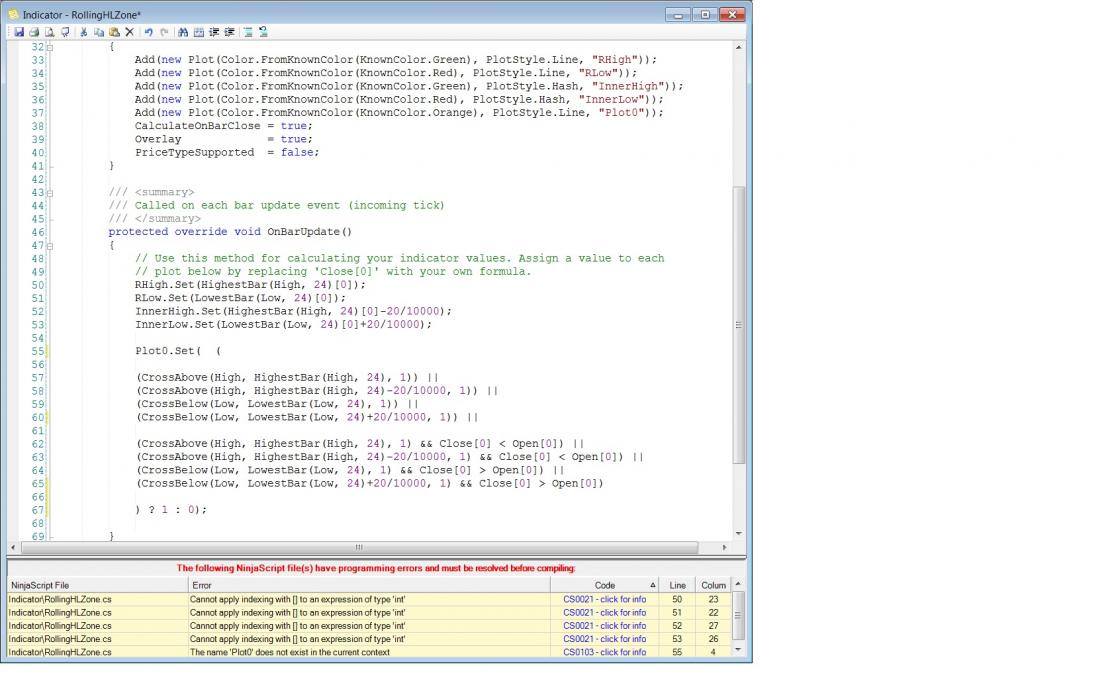The width and height of the screenshot is (1112, 695).
Task: Open Find with the binoculars icon
Action: (184, 32)
